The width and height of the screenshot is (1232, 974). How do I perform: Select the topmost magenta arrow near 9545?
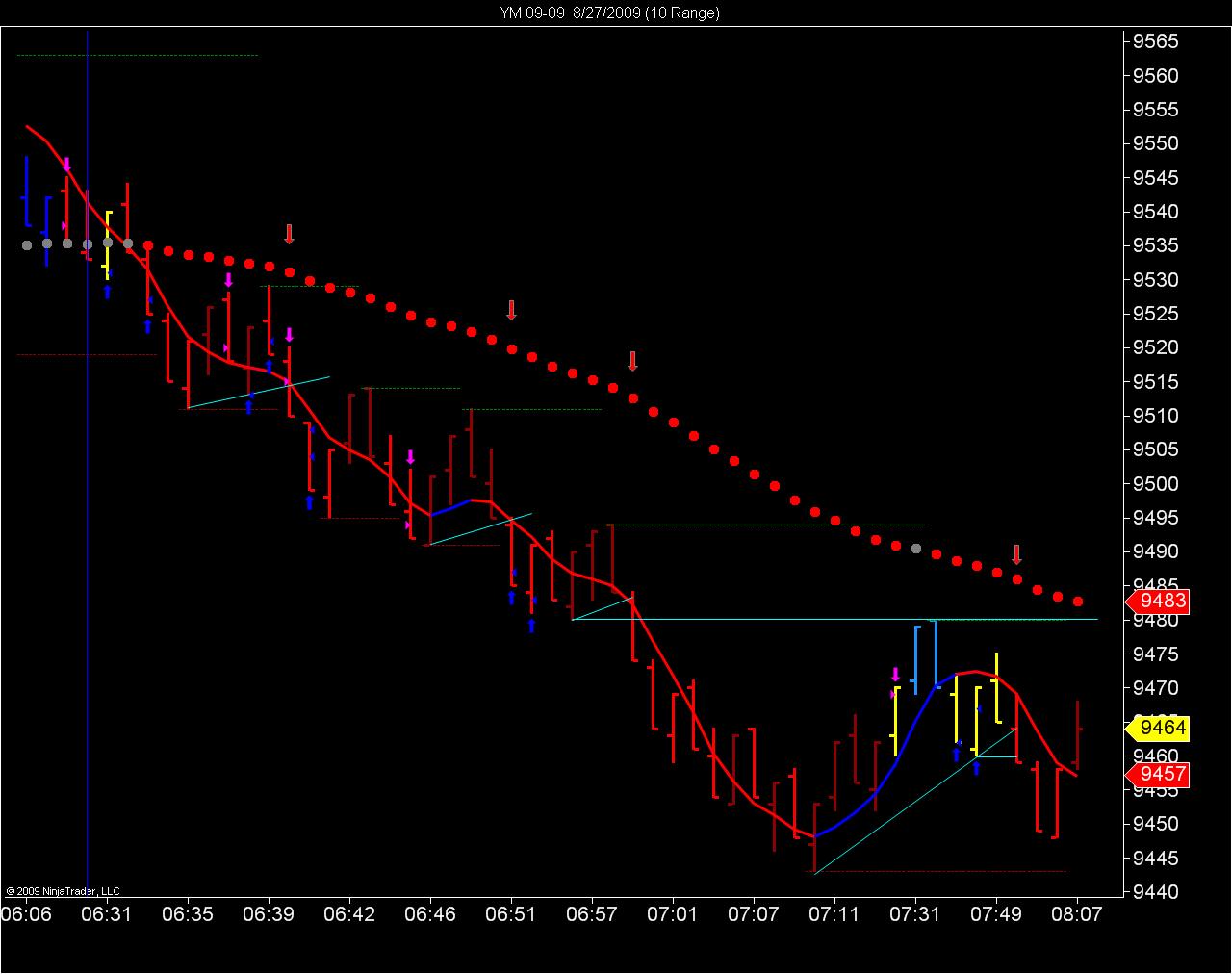[x=66, y=166]
